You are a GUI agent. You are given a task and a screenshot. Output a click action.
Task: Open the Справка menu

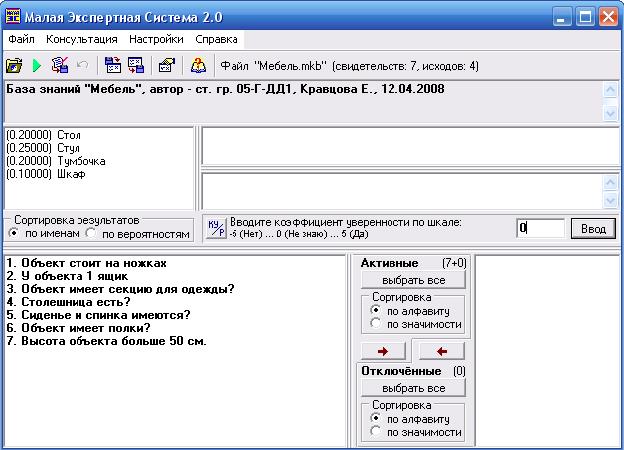[216, 39]
